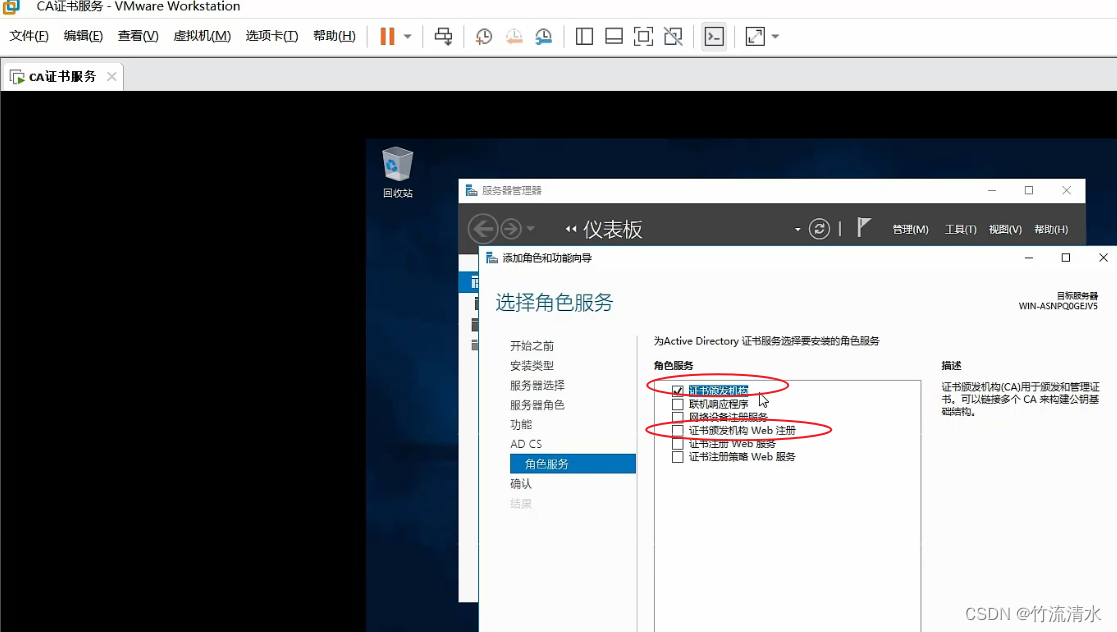Screen dimensions: 1117x632
Task: Go to the 服务器选择 wizard step
Action: click(x=537, y=385)
